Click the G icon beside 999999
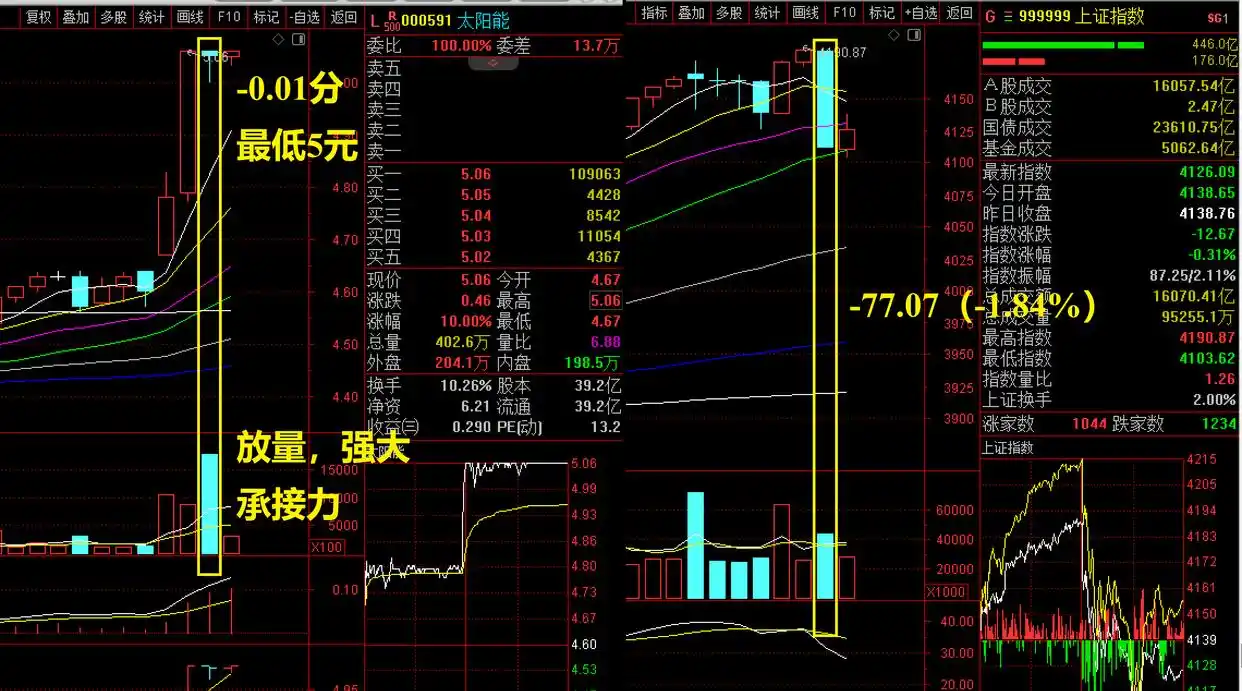 tap(990, 17)
